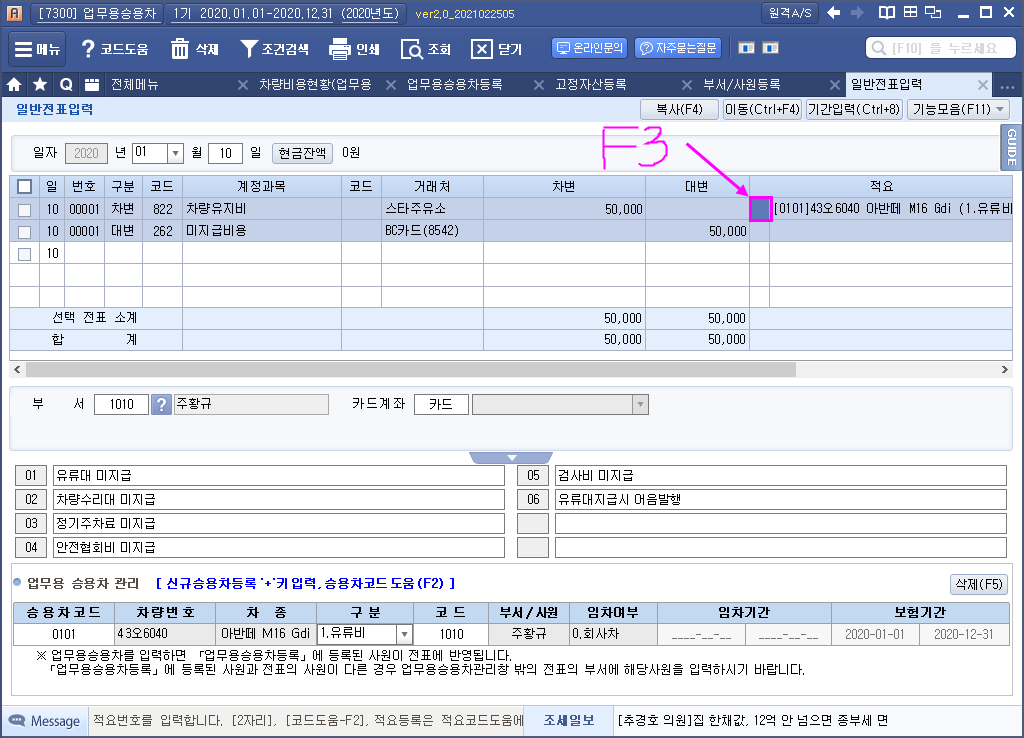This screenshot has width=1024, height=738.
Task: Click the forward arrow in title bar
Action: (x=857, y=12)
